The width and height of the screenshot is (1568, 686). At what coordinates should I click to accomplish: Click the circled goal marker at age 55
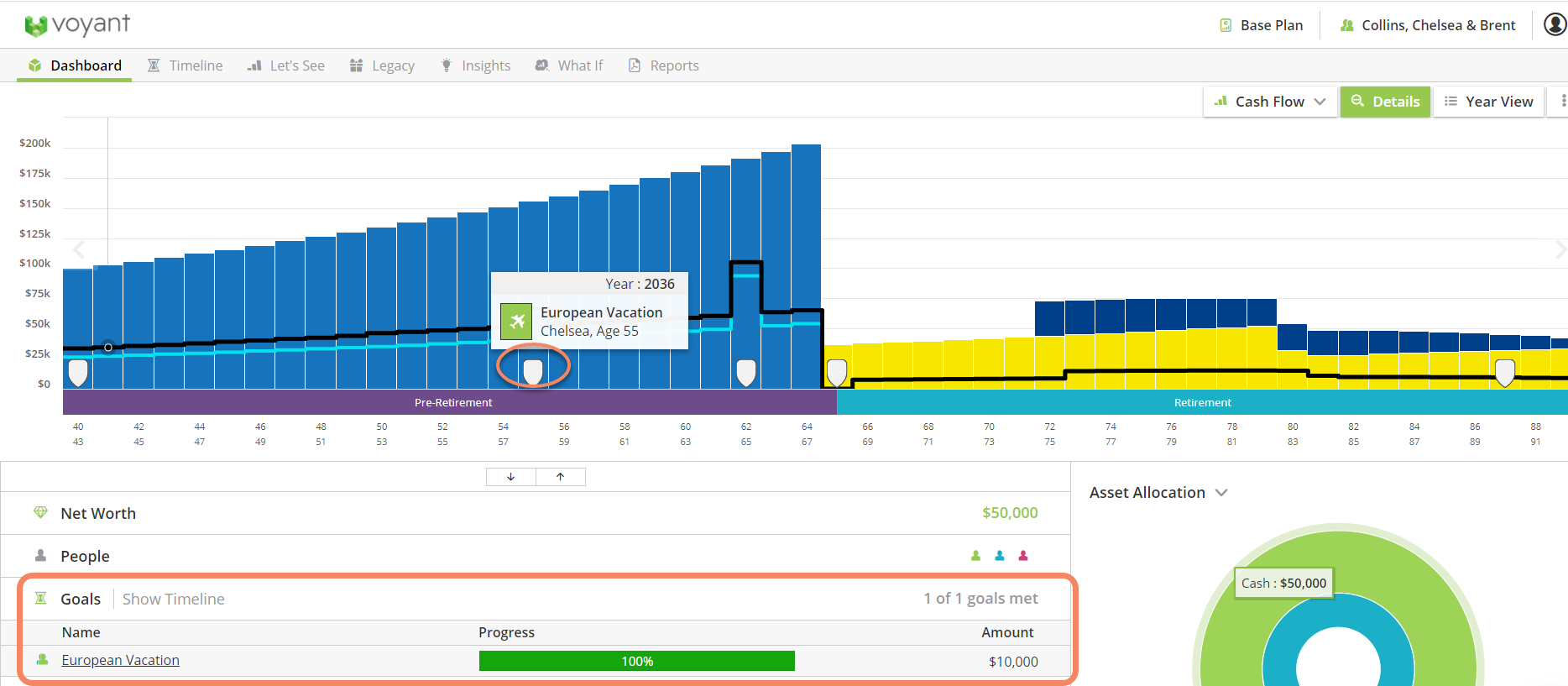click(533, 370)
